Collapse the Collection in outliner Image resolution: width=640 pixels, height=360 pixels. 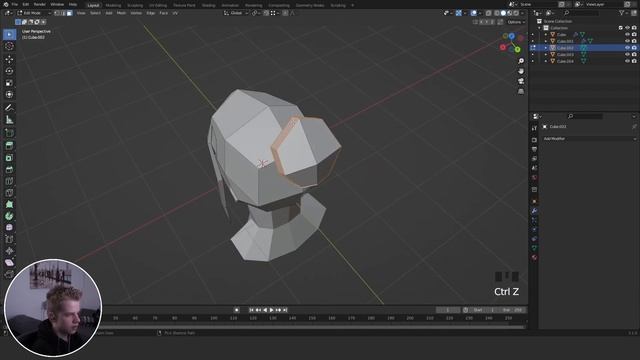(539, 28)
